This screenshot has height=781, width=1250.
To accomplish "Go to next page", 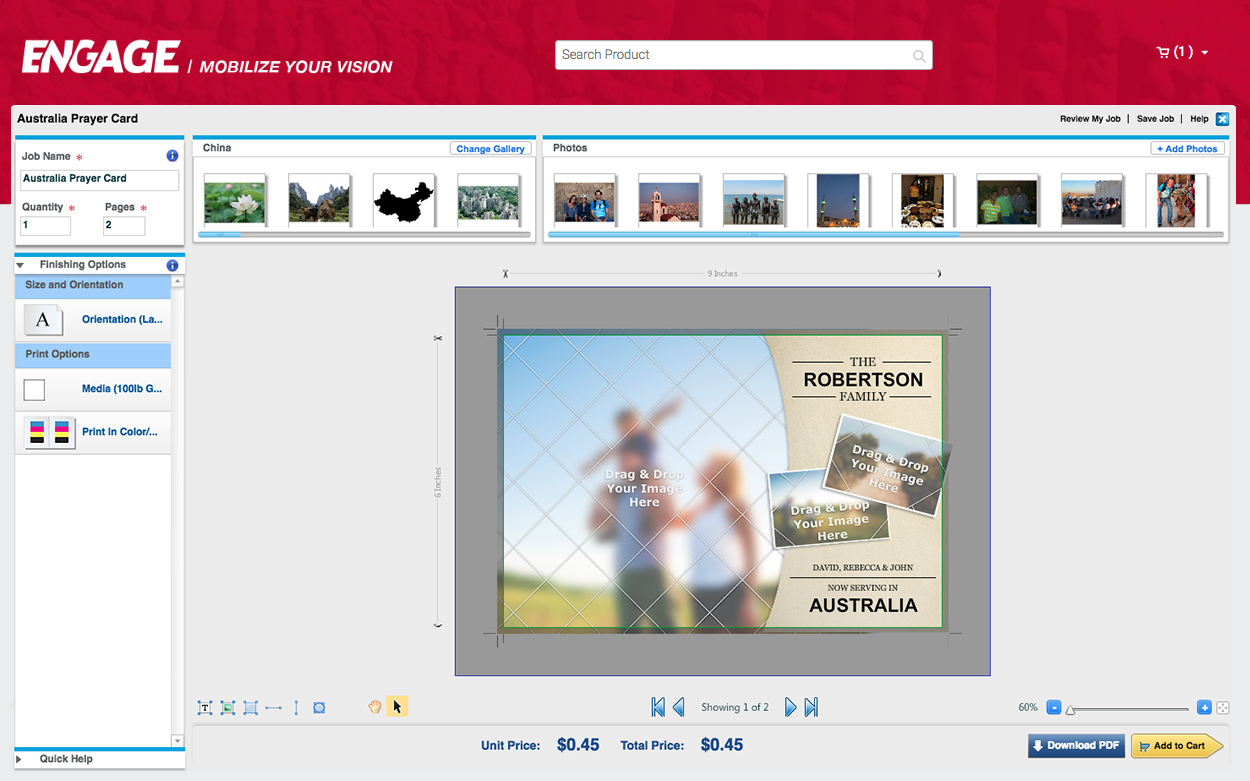I will point(790,707).
